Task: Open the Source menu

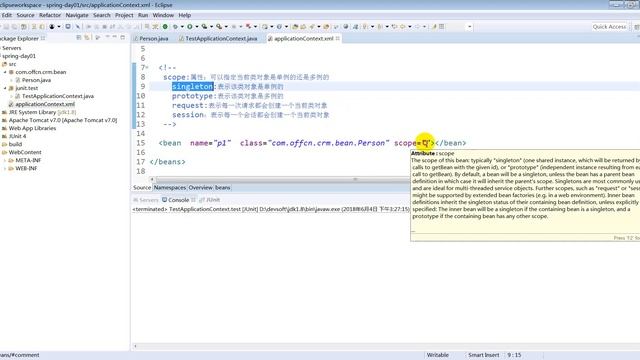Action: click(25, 15)
